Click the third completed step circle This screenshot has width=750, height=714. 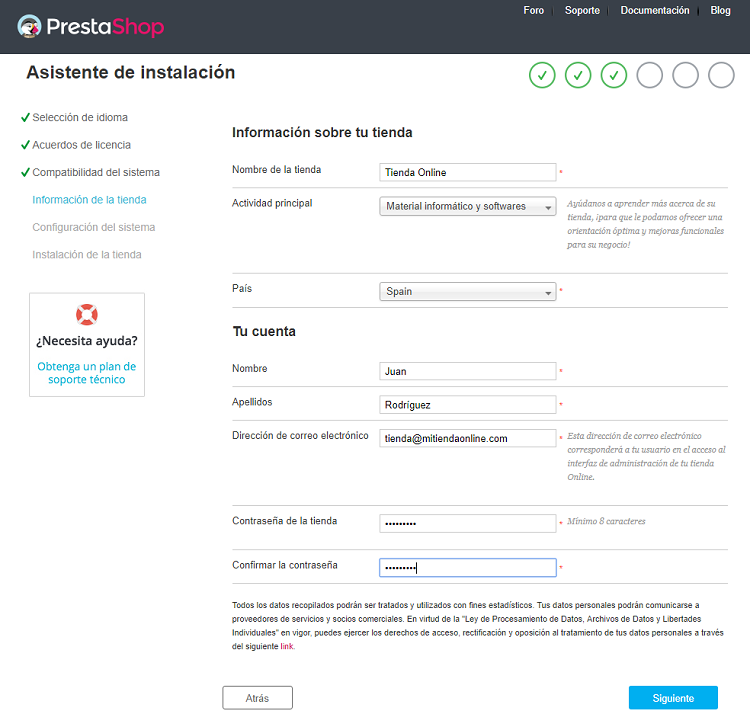tap(614, 75)
